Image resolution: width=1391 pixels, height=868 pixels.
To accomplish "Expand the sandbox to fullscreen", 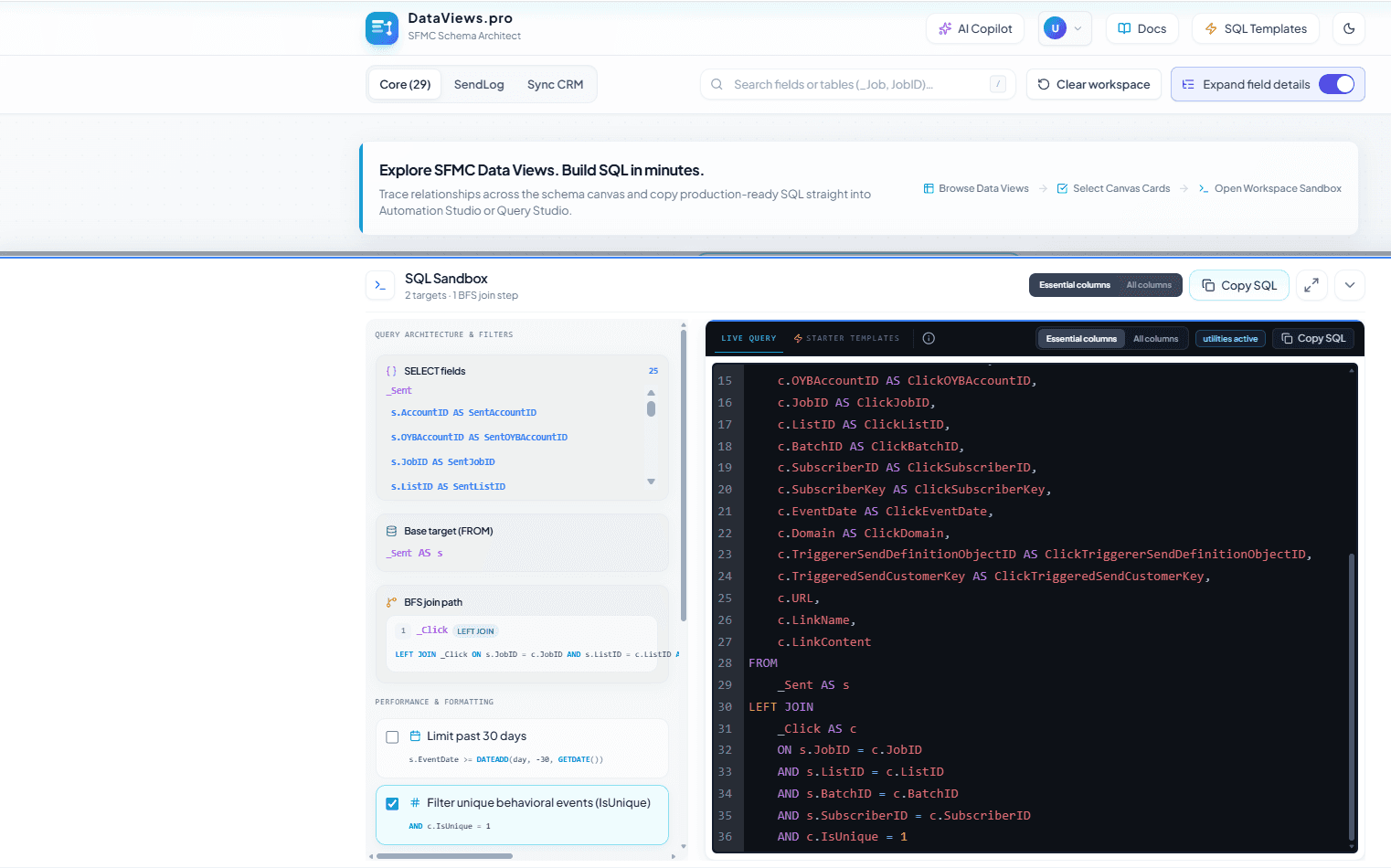I will pos(1311,285).
